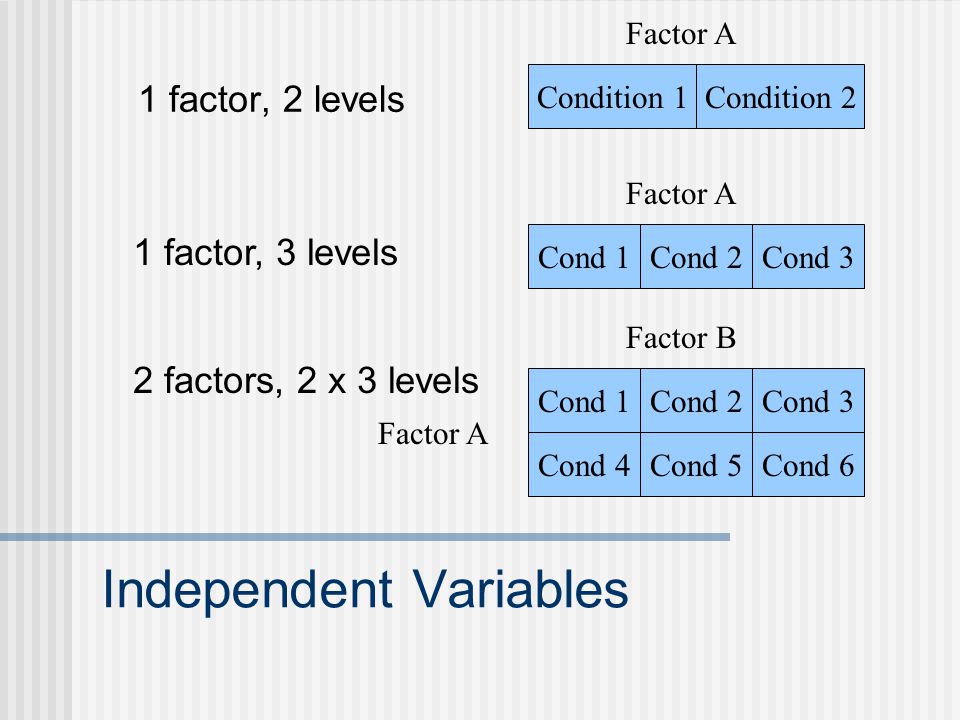
Task: Click the horizontal blue divider line
Action: point(365,537)
